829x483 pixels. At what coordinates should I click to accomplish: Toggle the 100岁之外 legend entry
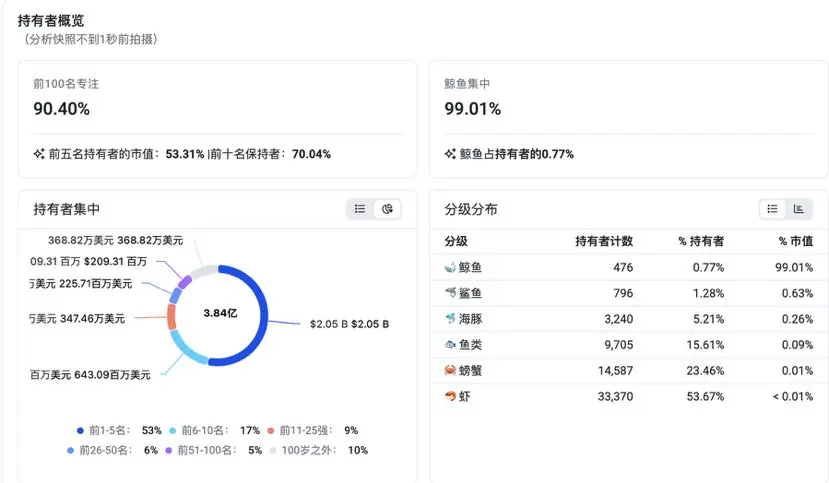319,450
